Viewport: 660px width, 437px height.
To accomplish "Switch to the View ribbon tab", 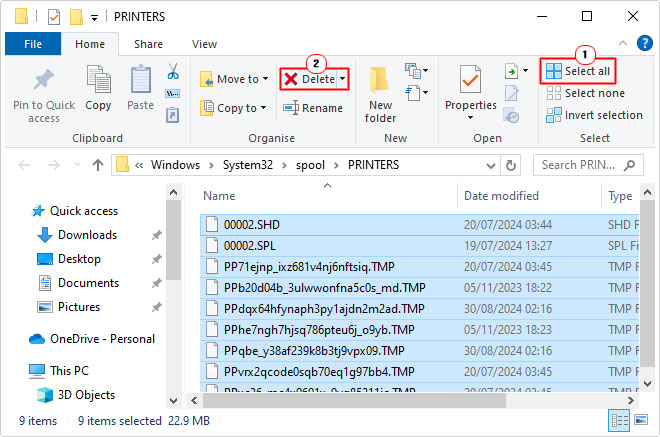I will coord(204,44).
